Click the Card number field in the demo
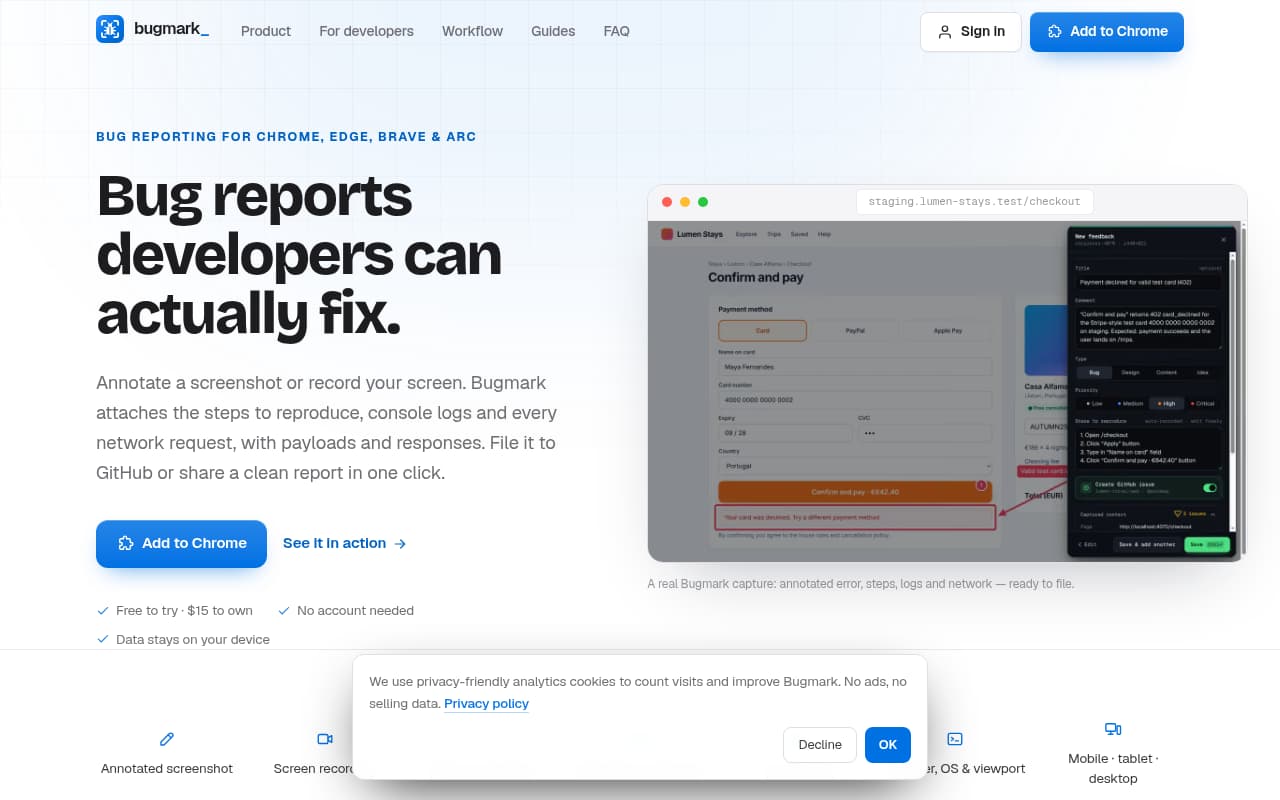The height and width of the screenshot is (800, 1280). (855, 400)
